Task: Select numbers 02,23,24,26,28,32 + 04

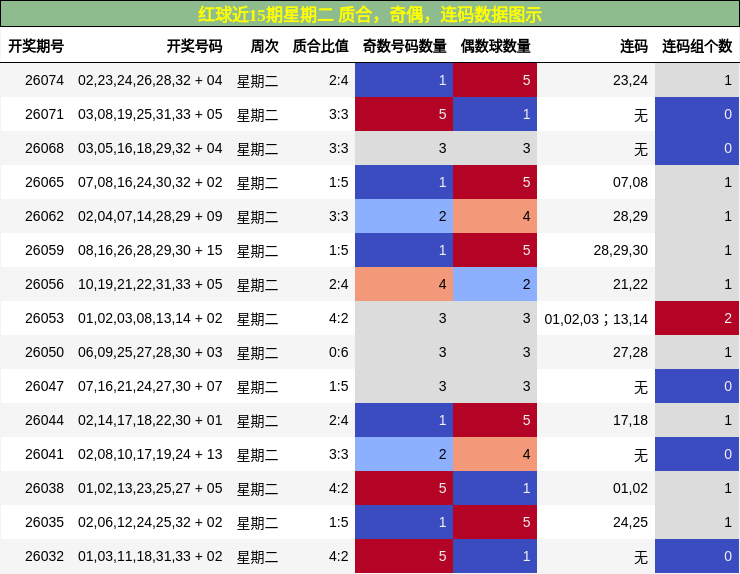Action: pos(150,80)
